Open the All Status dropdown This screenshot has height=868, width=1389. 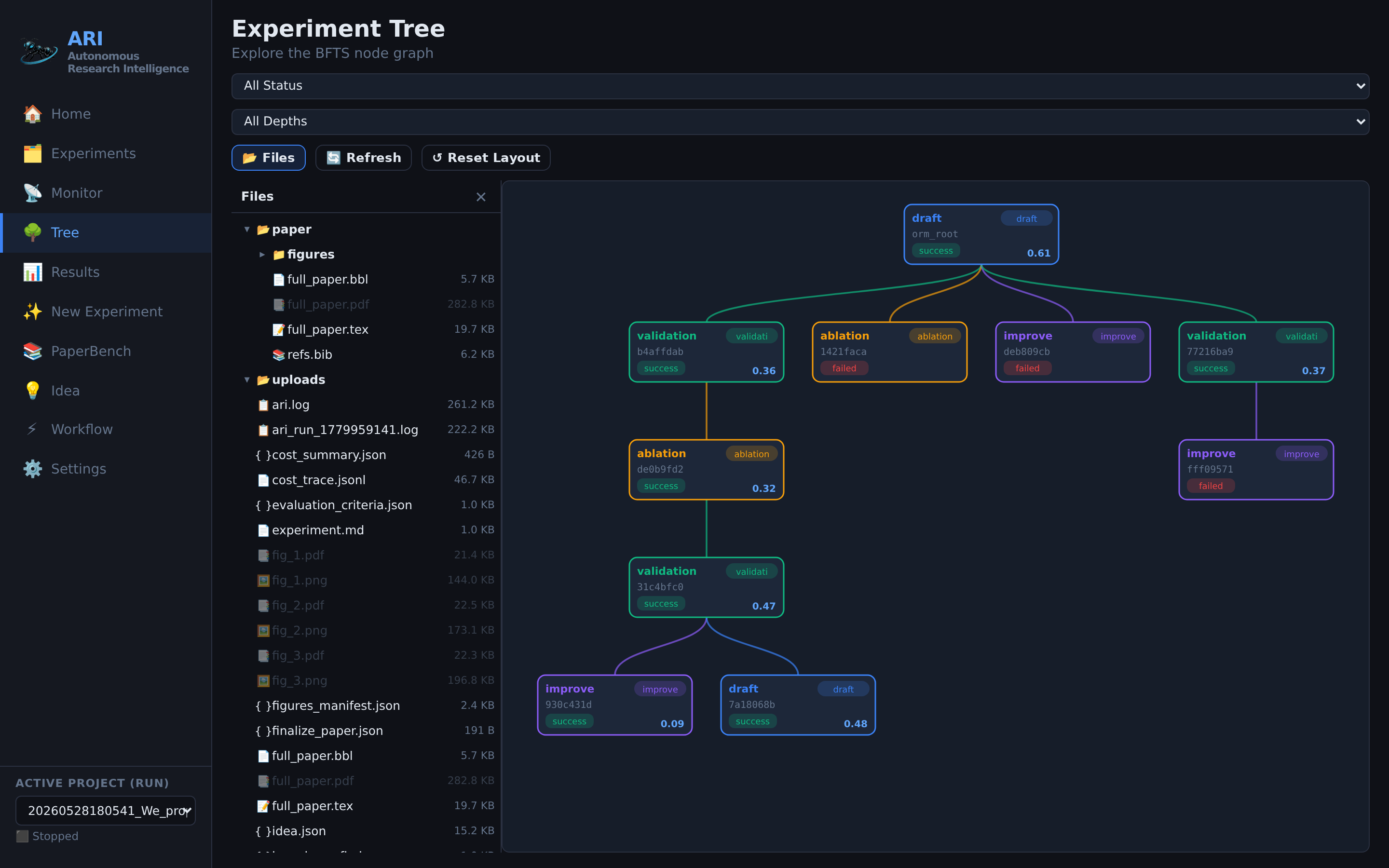pyautogui.click(x=800, y=86)
